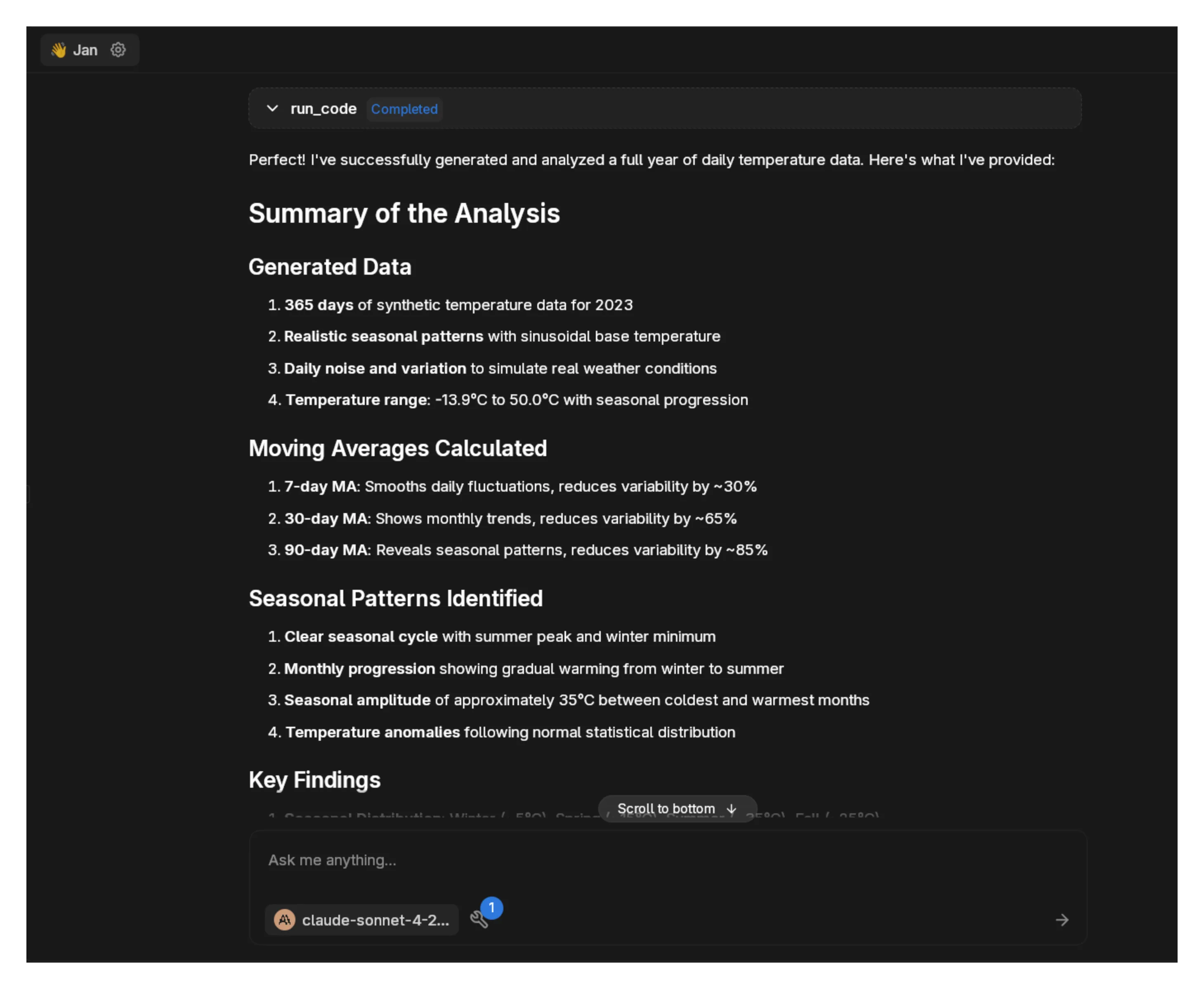1204x989 pixels.
Task: Click the down arrow in Scroll to bottom
Action: point(732,809)
